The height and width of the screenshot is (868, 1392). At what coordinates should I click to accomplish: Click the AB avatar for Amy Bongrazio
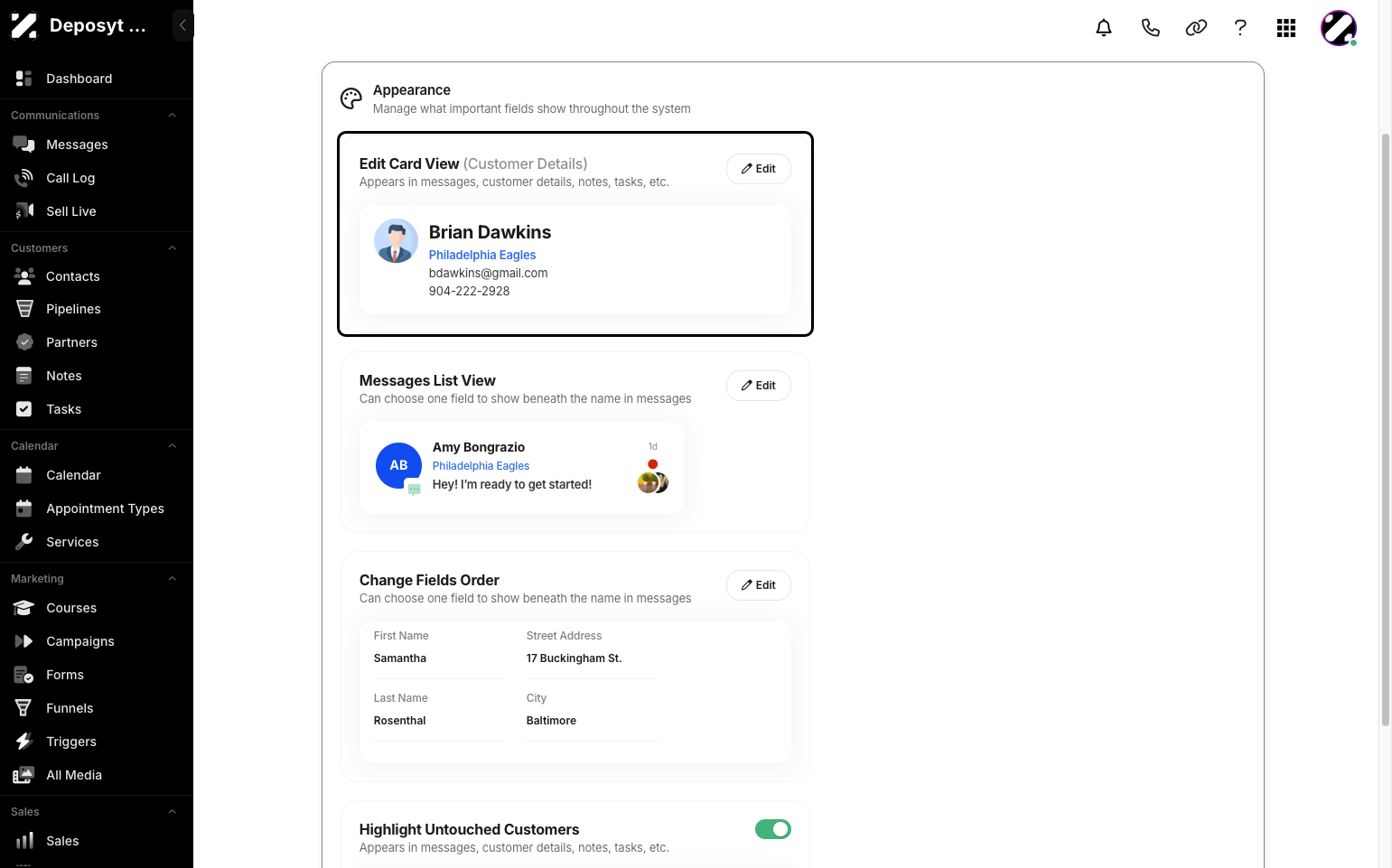(398, 465)
